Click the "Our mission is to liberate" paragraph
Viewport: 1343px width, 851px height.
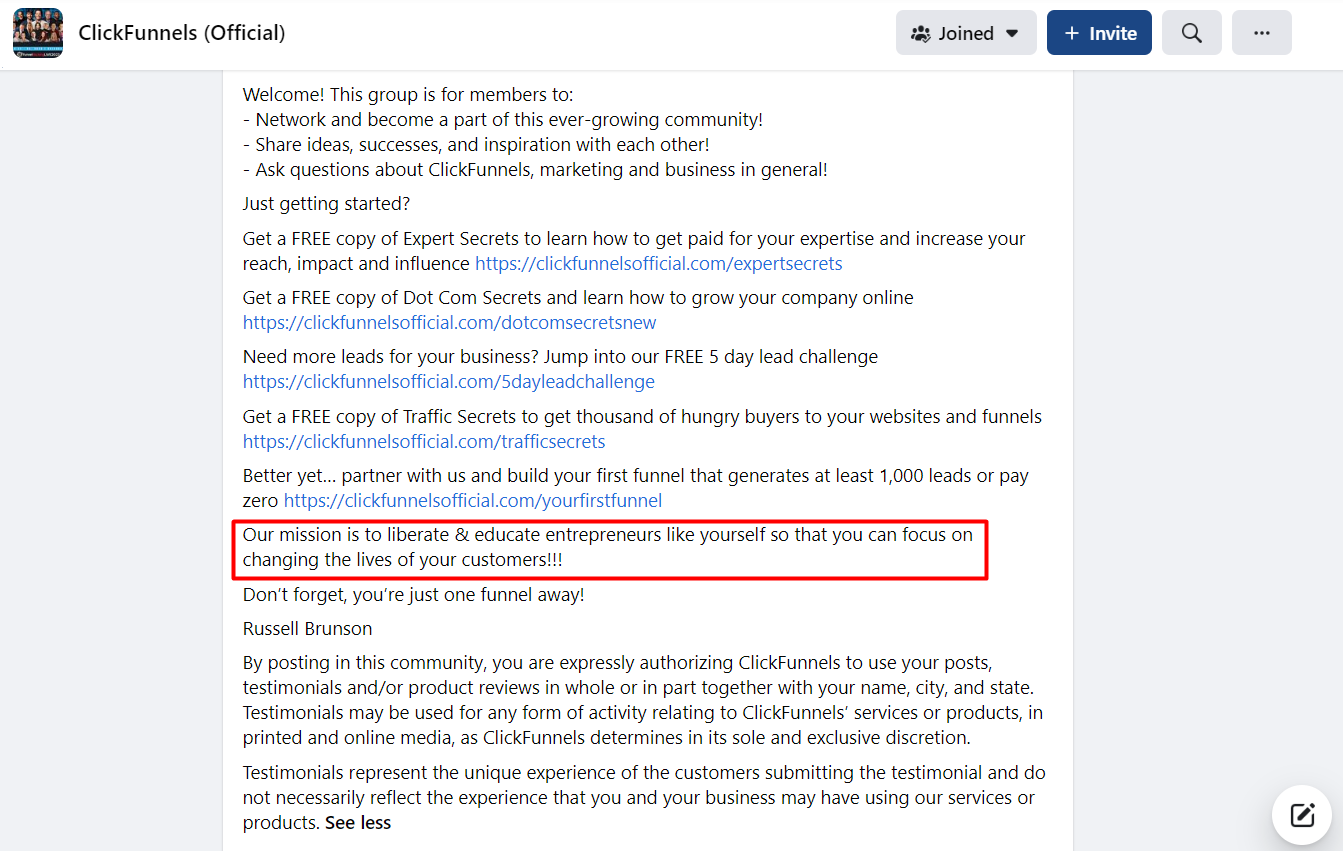click(x=608, y=548)
